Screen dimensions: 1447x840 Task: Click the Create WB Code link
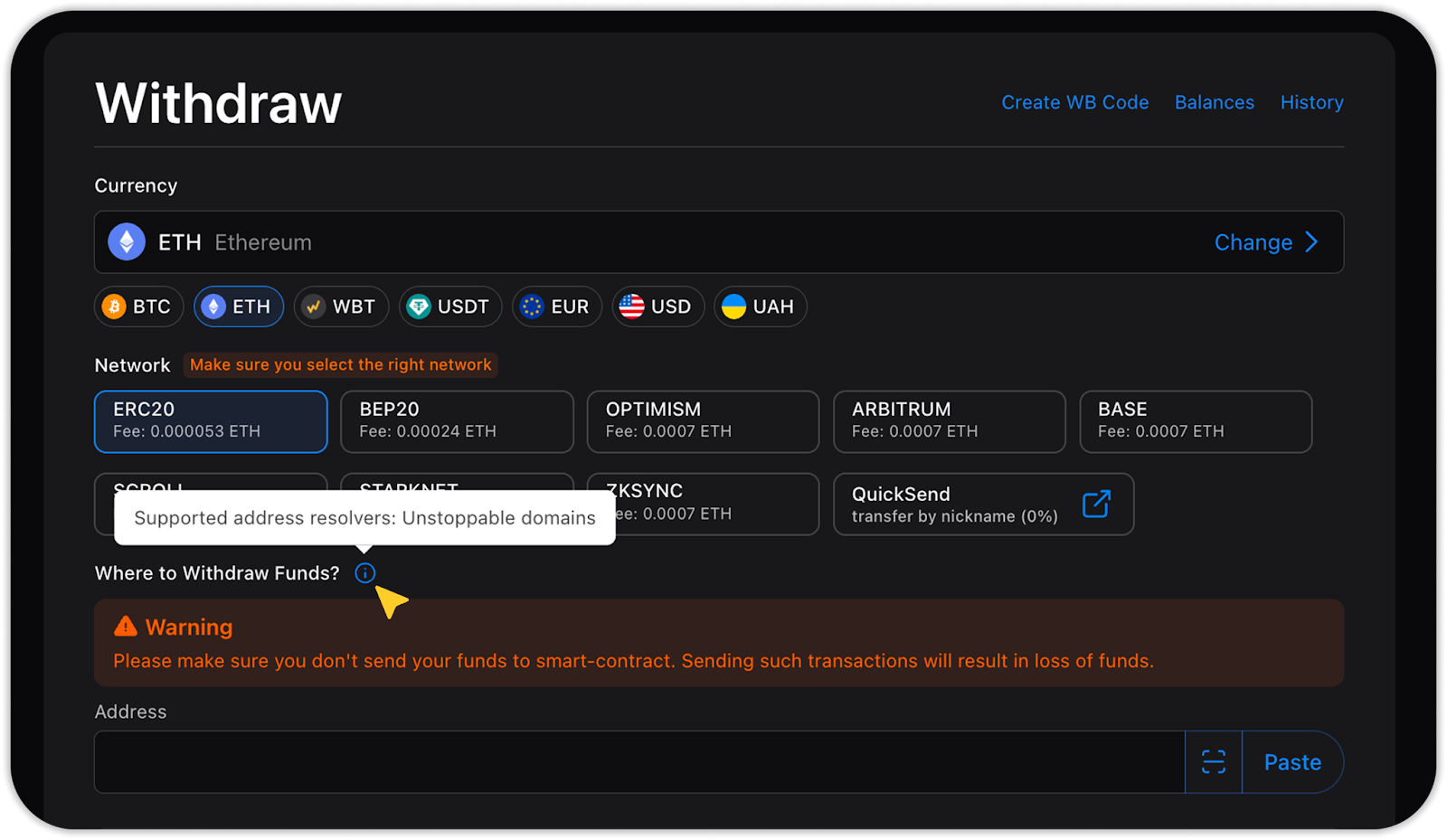pyautogui.click(x=1074, y=102)
